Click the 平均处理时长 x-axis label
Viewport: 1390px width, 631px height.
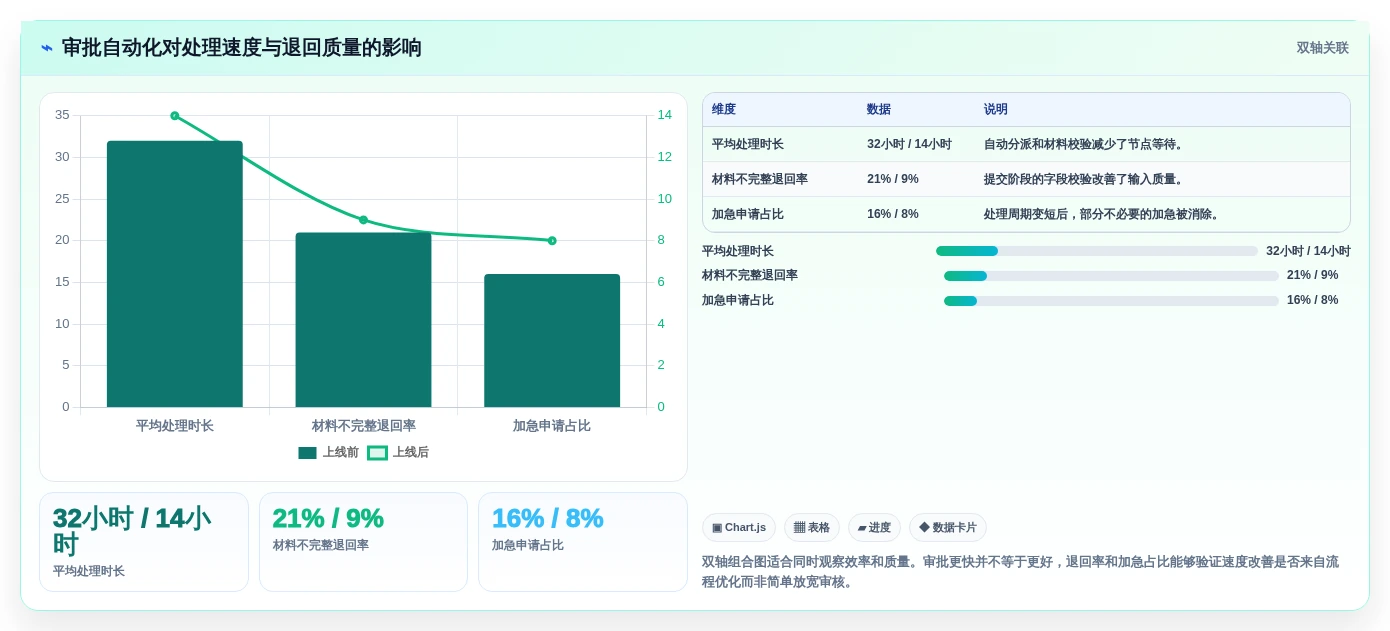pyautogui.click(x=175, y=426)
